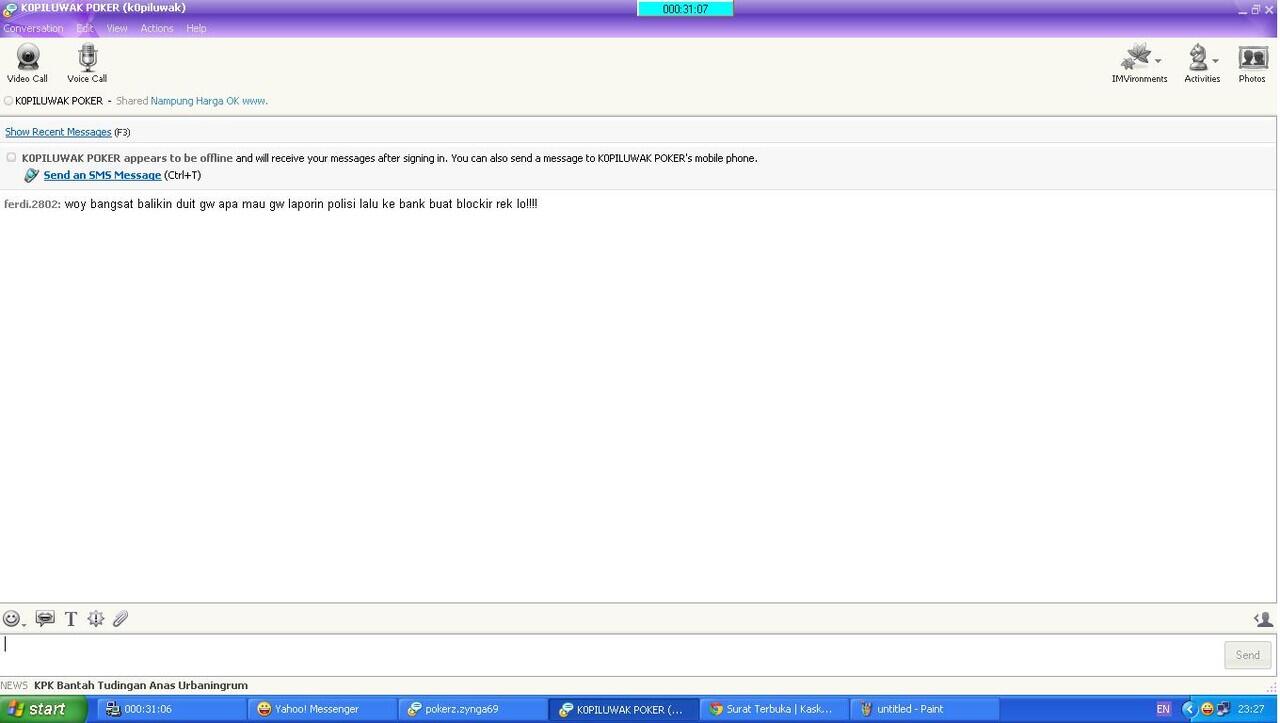Open the Conversation menu
Viewport: 1280px width, 723px height.
pyautogui.click(x=33, y=28)
